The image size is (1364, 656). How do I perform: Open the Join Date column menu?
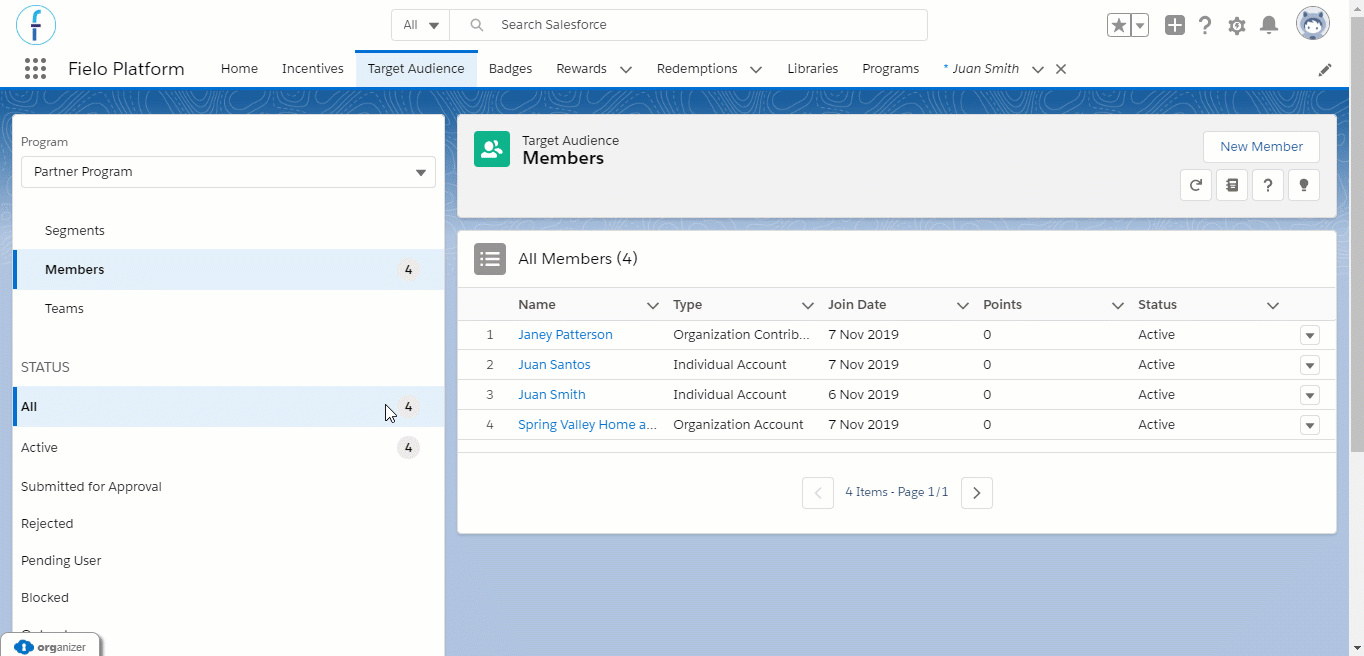pyautogui.click(x=963, y=305)
